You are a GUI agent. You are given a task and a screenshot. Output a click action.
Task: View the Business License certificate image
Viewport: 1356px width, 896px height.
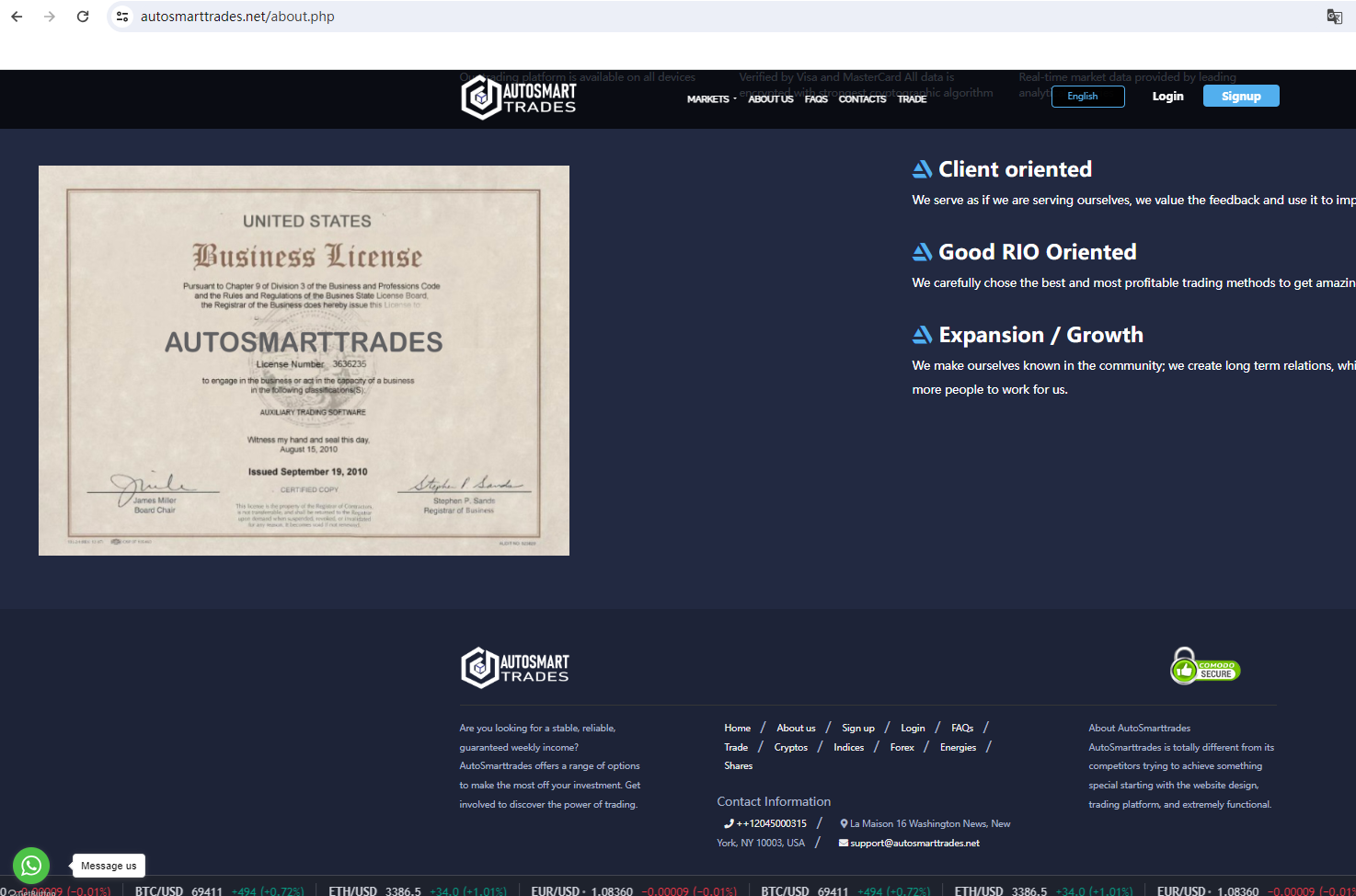tap(304, 361)
